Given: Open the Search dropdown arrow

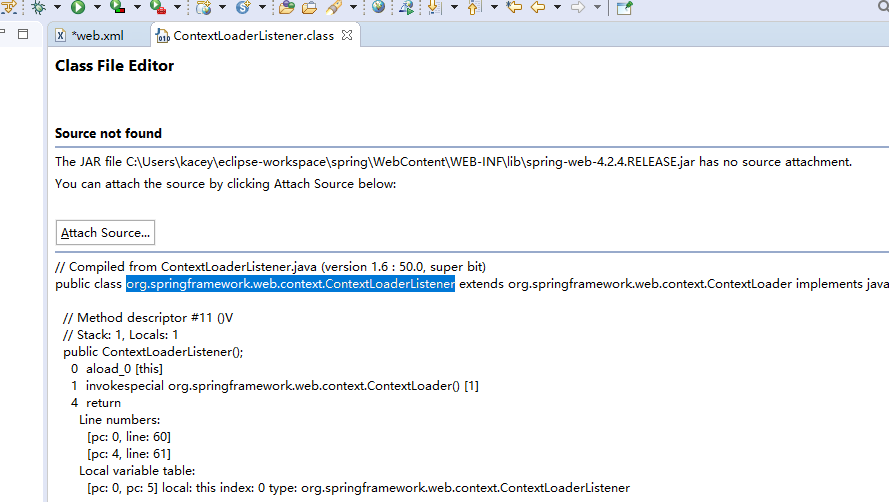Looking at the screenshot, I should 353,7.
